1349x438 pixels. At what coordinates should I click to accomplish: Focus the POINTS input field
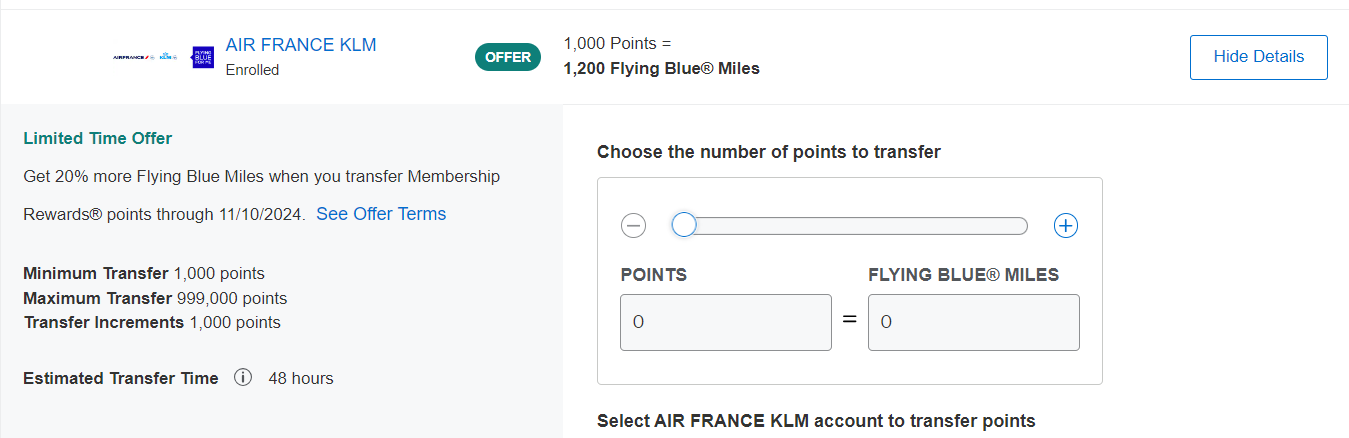(726, 322)
